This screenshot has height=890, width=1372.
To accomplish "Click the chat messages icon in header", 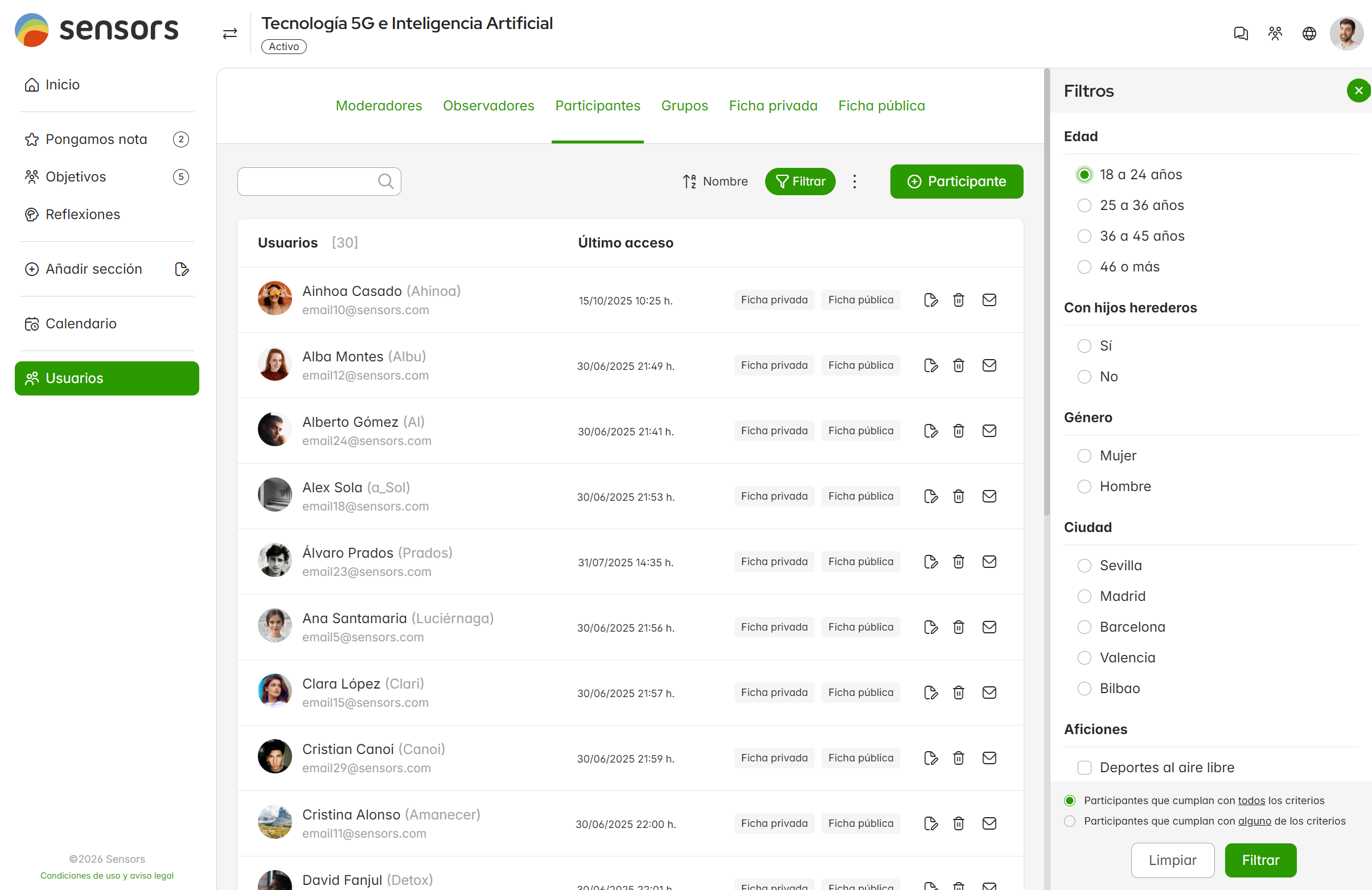I will (x=1240, y=34).
